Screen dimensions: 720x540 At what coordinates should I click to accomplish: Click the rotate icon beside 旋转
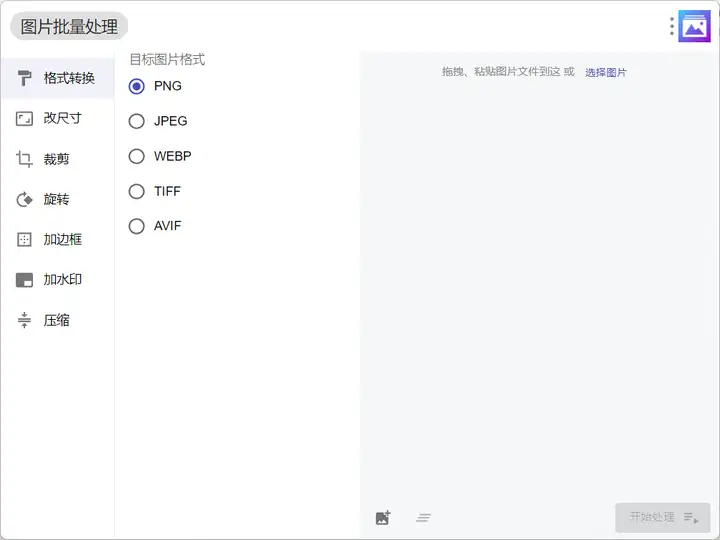click(24, 199)
